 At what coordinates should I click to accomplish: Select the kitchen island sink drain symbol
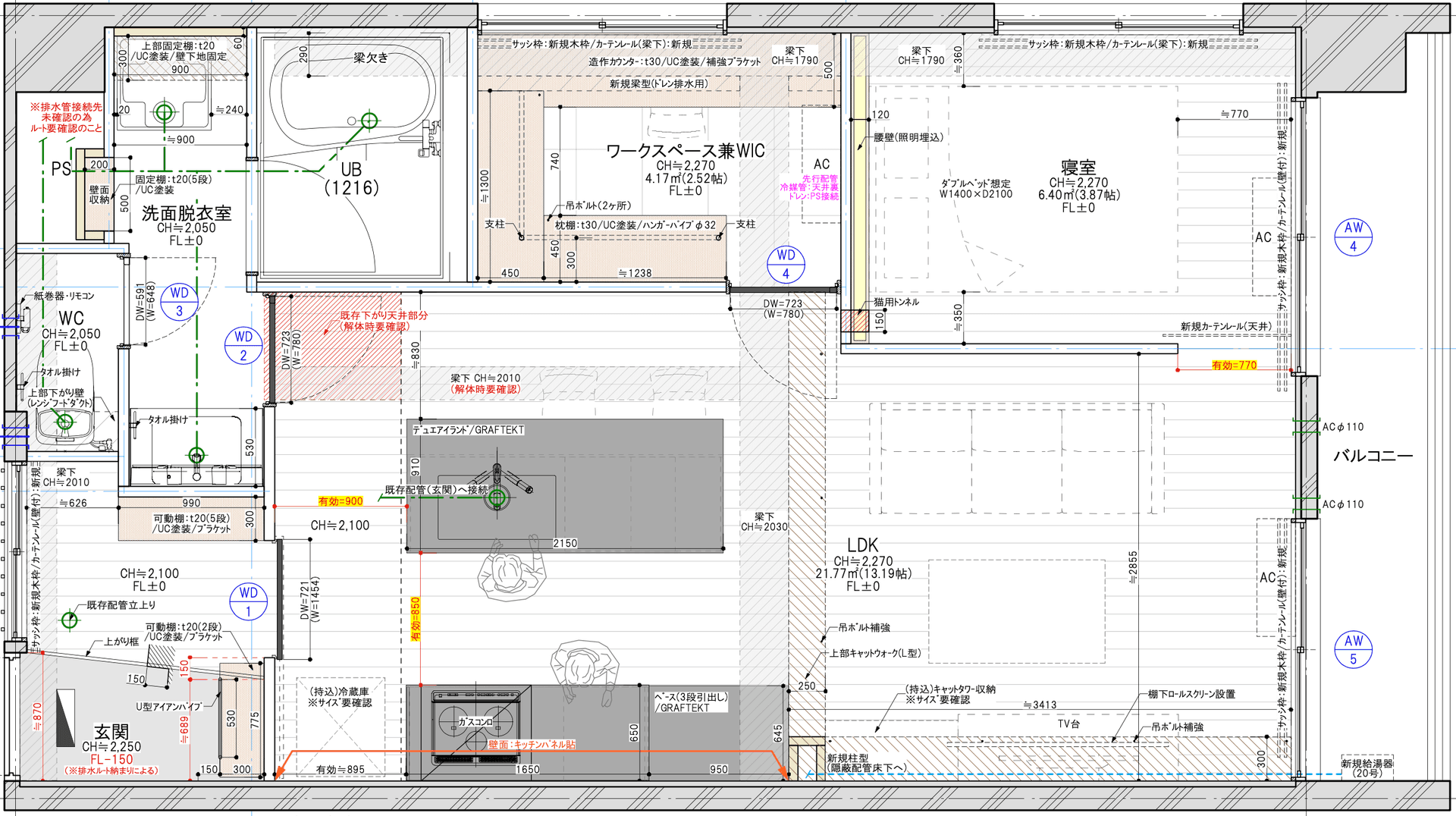[497, 498]
